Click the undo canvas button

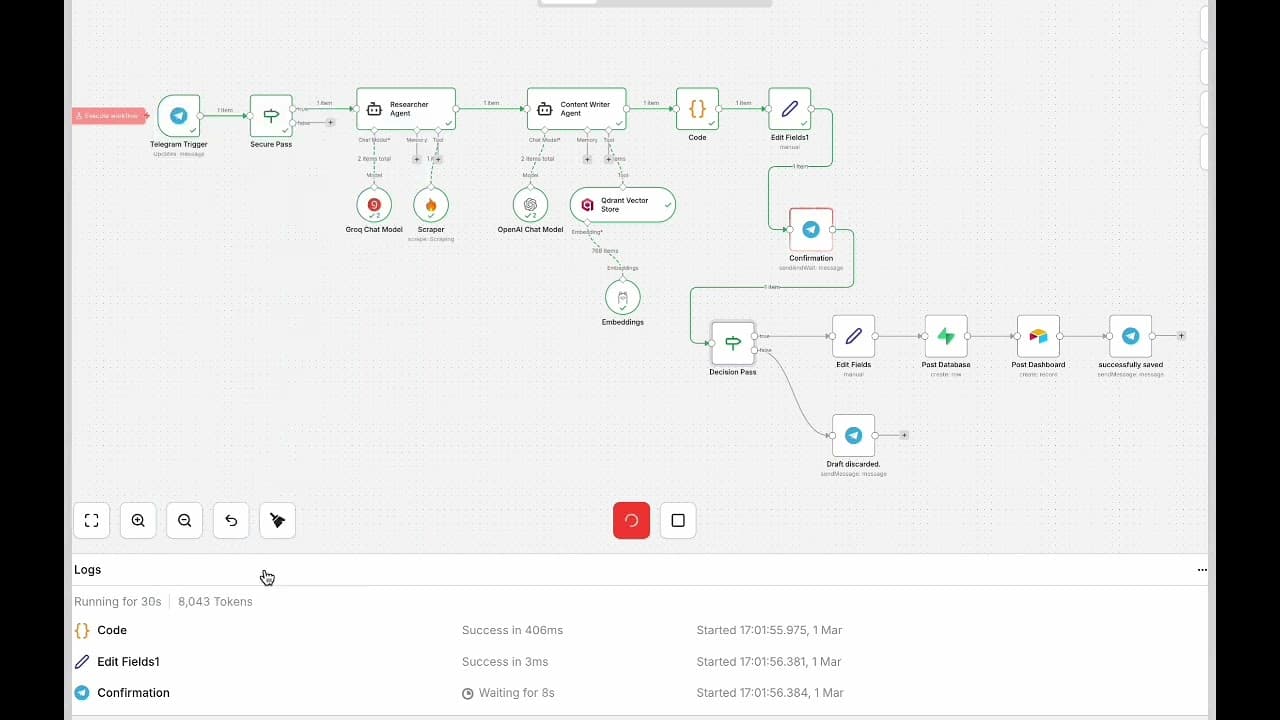click(x=231, y=520)
